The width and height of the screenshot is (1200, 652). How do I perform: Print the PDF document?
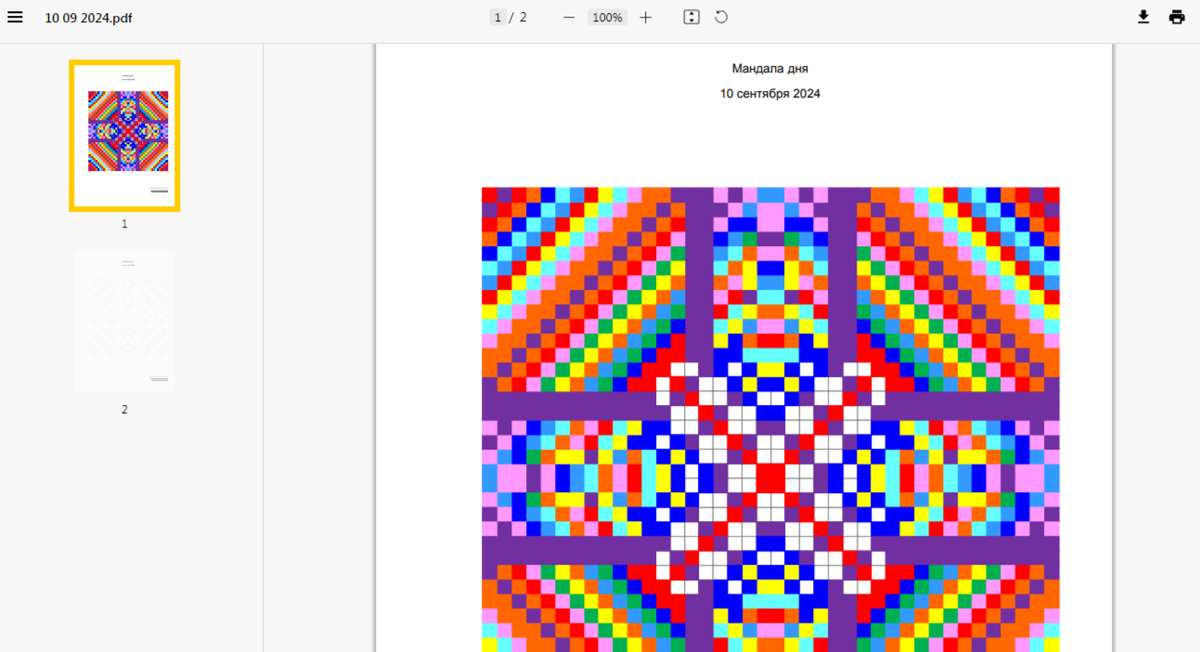coord(1177,17)
